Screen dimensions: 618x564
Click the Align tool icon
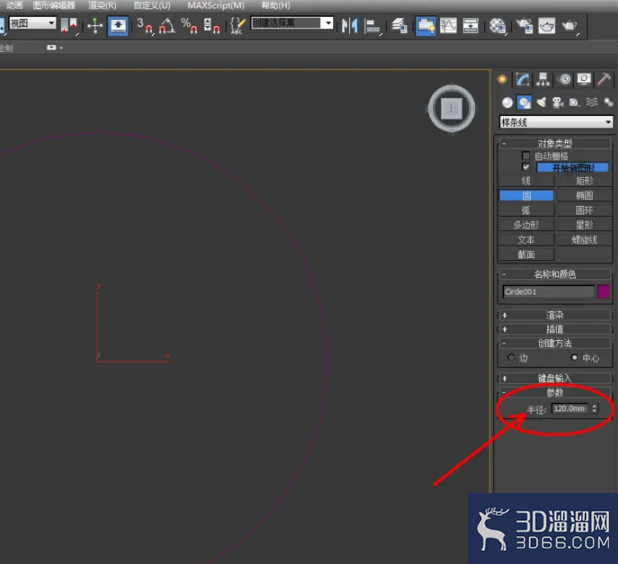(372, 26)
